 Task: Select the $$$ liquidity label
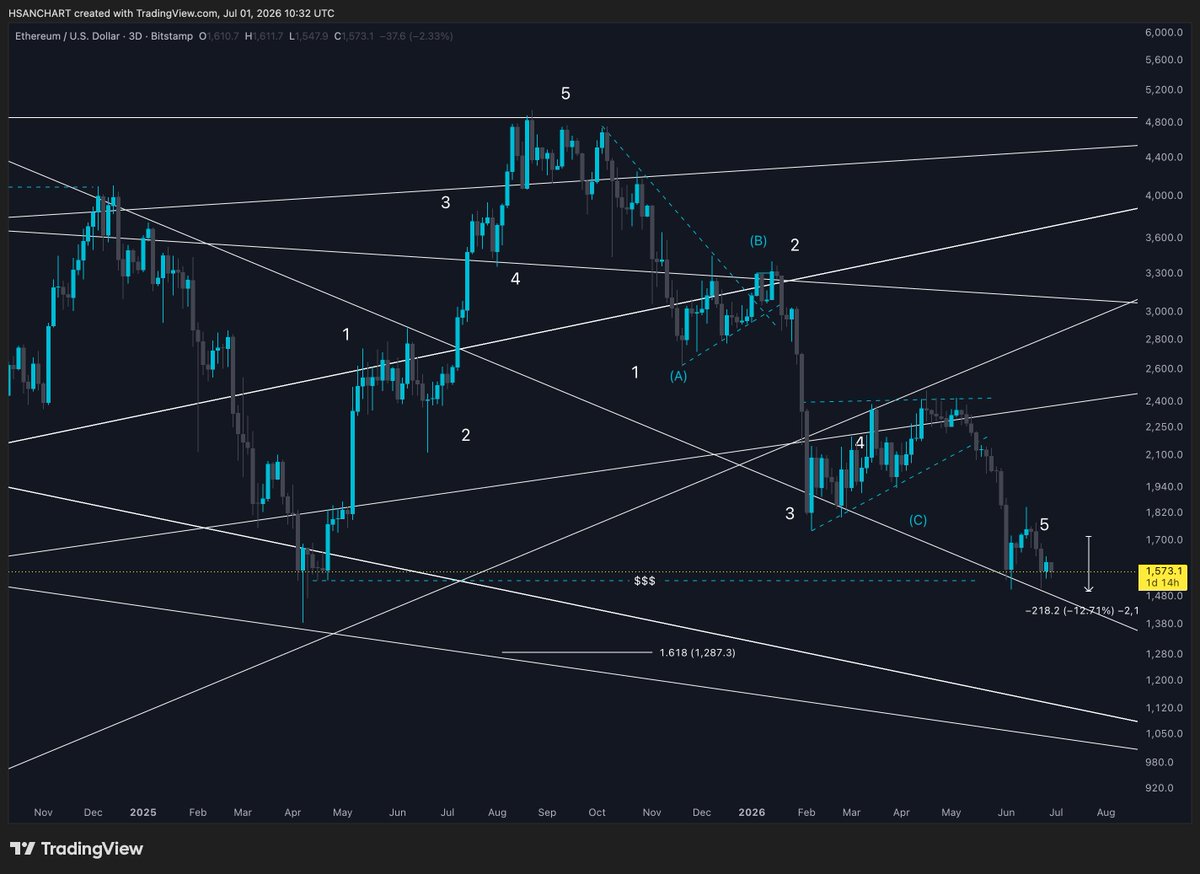coord(644,581)
